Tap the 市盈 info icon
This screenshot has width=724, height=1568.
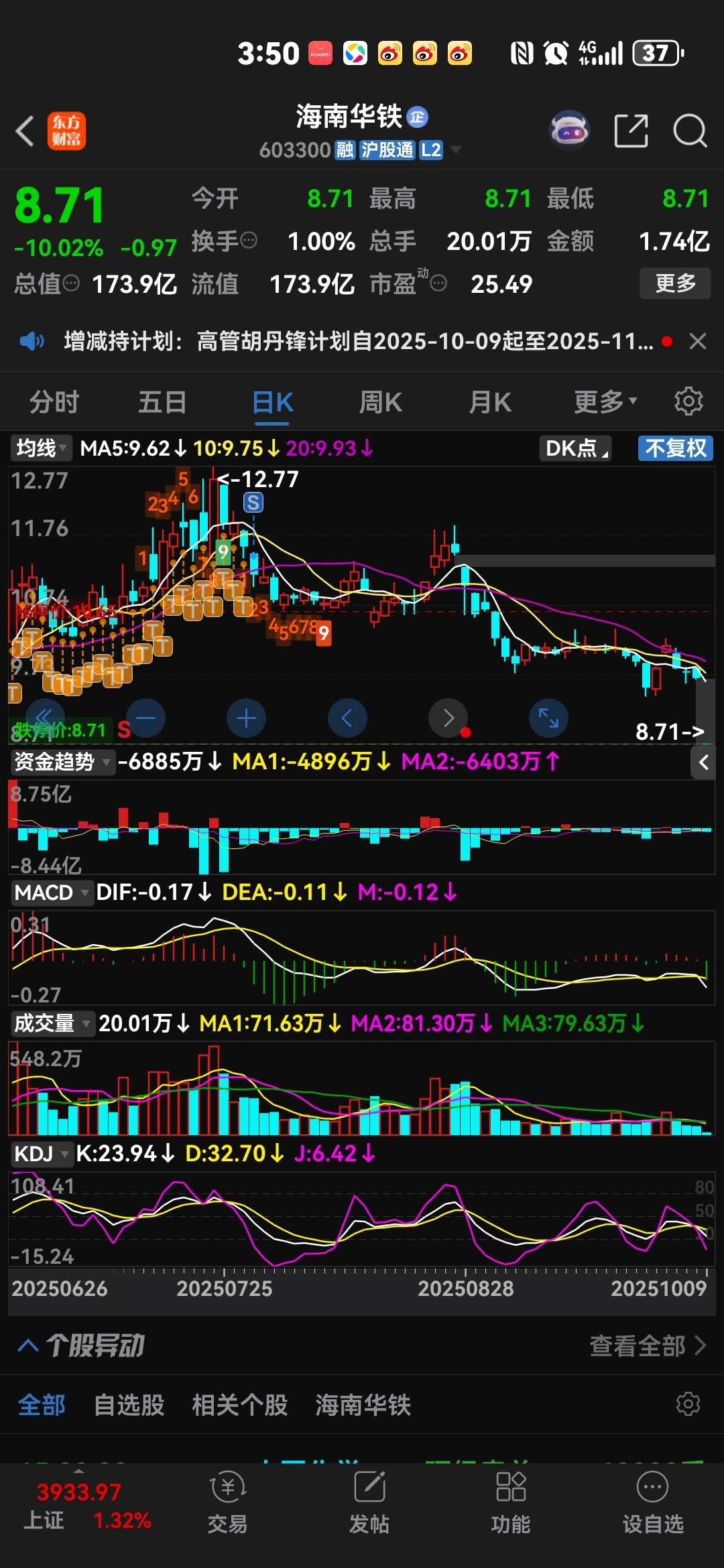(438, 283)
